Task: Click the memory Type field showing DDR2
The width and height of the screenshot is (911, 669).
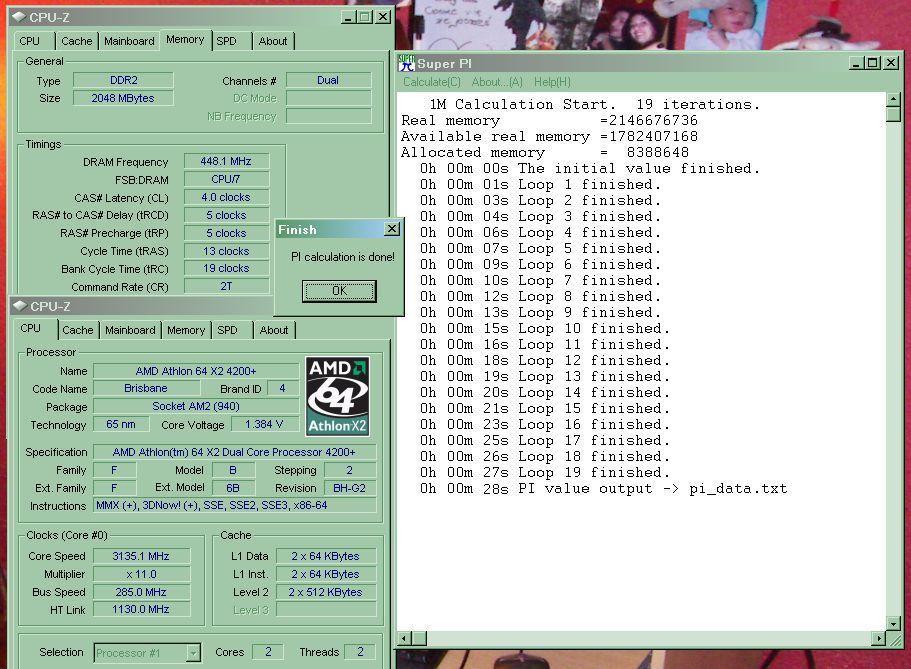Action: pos(123,80)
